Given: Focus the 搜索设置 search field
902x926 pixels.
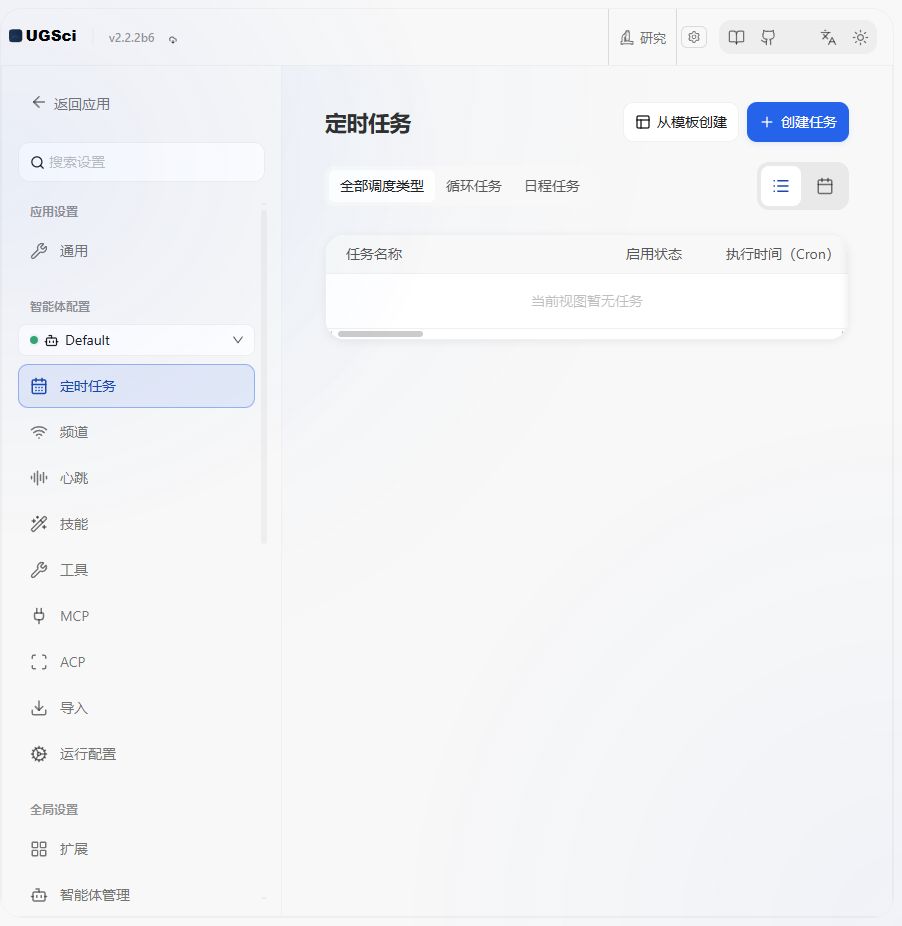Looking at the screenshot, I should [x=141, y=162].
